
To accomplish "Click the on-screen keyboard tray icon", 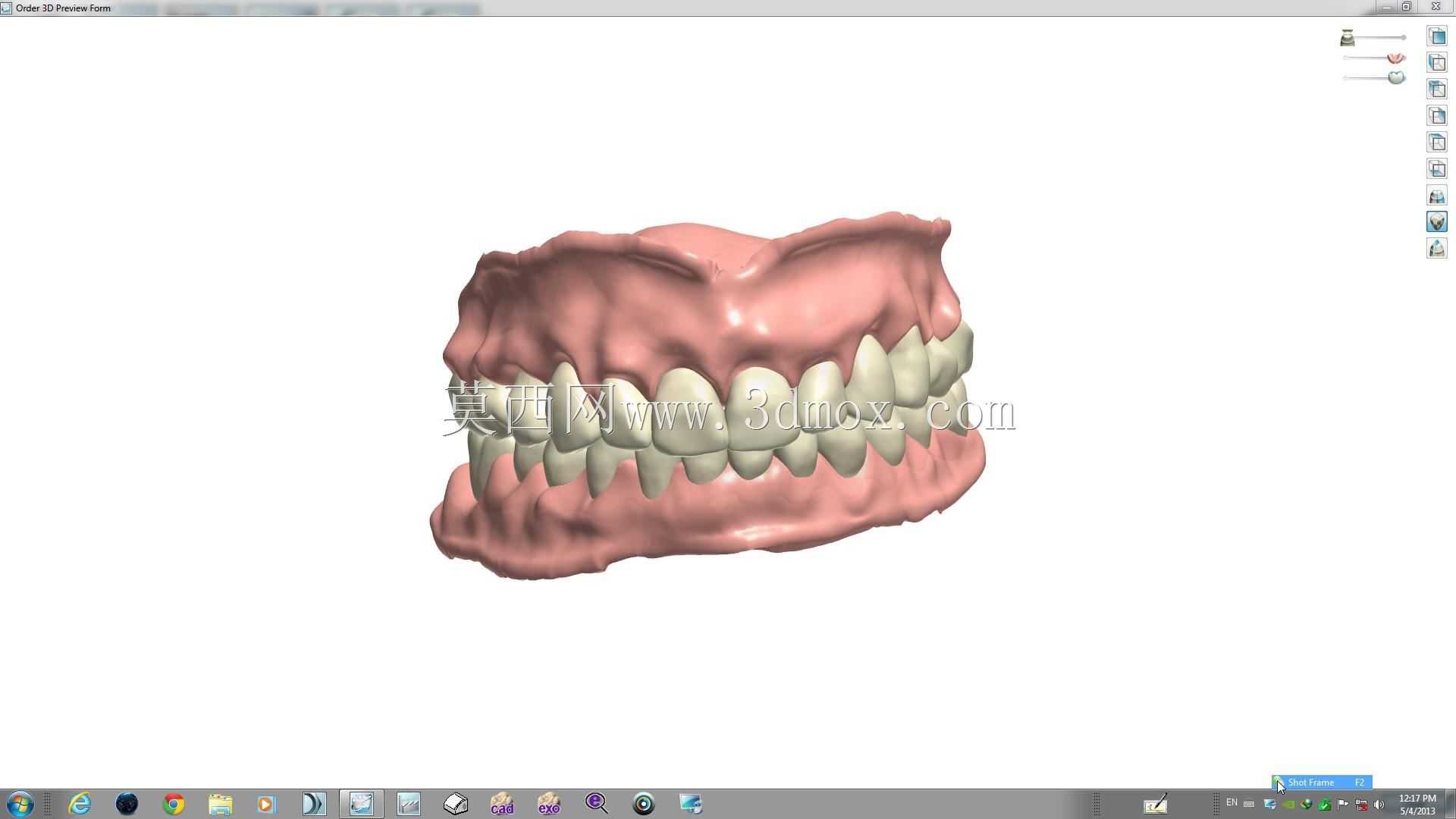I will click(x=1249, y=805).
